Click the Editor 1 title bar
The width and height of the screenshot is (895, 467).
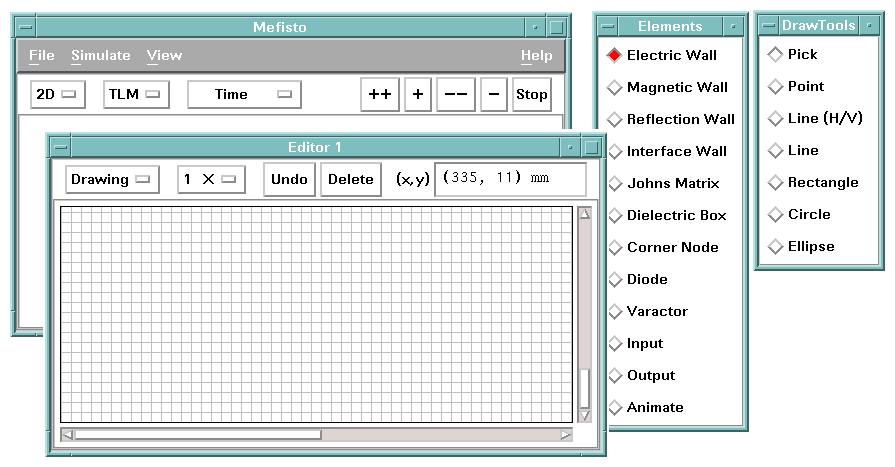coord(315,147)
